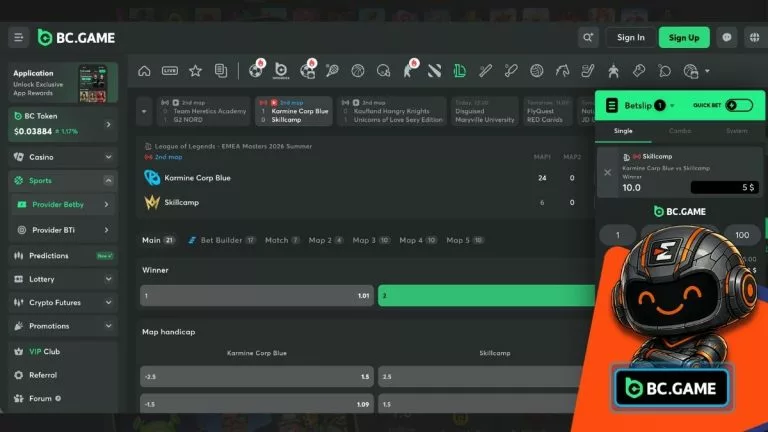Open Team Heretics Academy vs G2 NORD match
This screenshot has width=768, height=432.
(x=204, y=111)
